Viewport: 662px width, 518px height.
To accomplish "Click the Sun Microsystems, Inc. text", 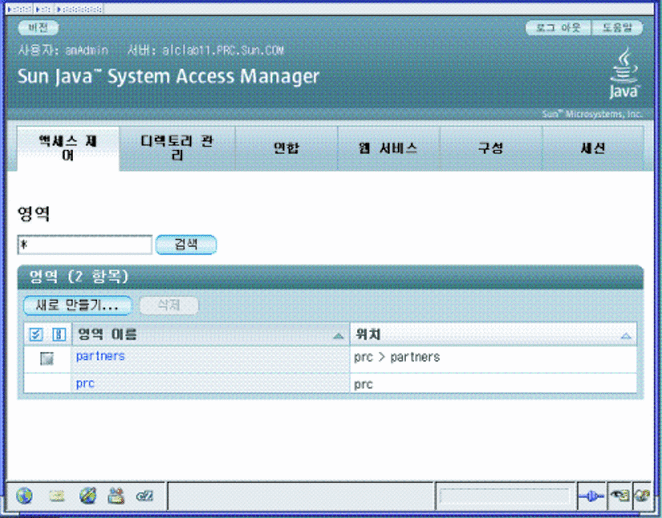I will point(592,114).
